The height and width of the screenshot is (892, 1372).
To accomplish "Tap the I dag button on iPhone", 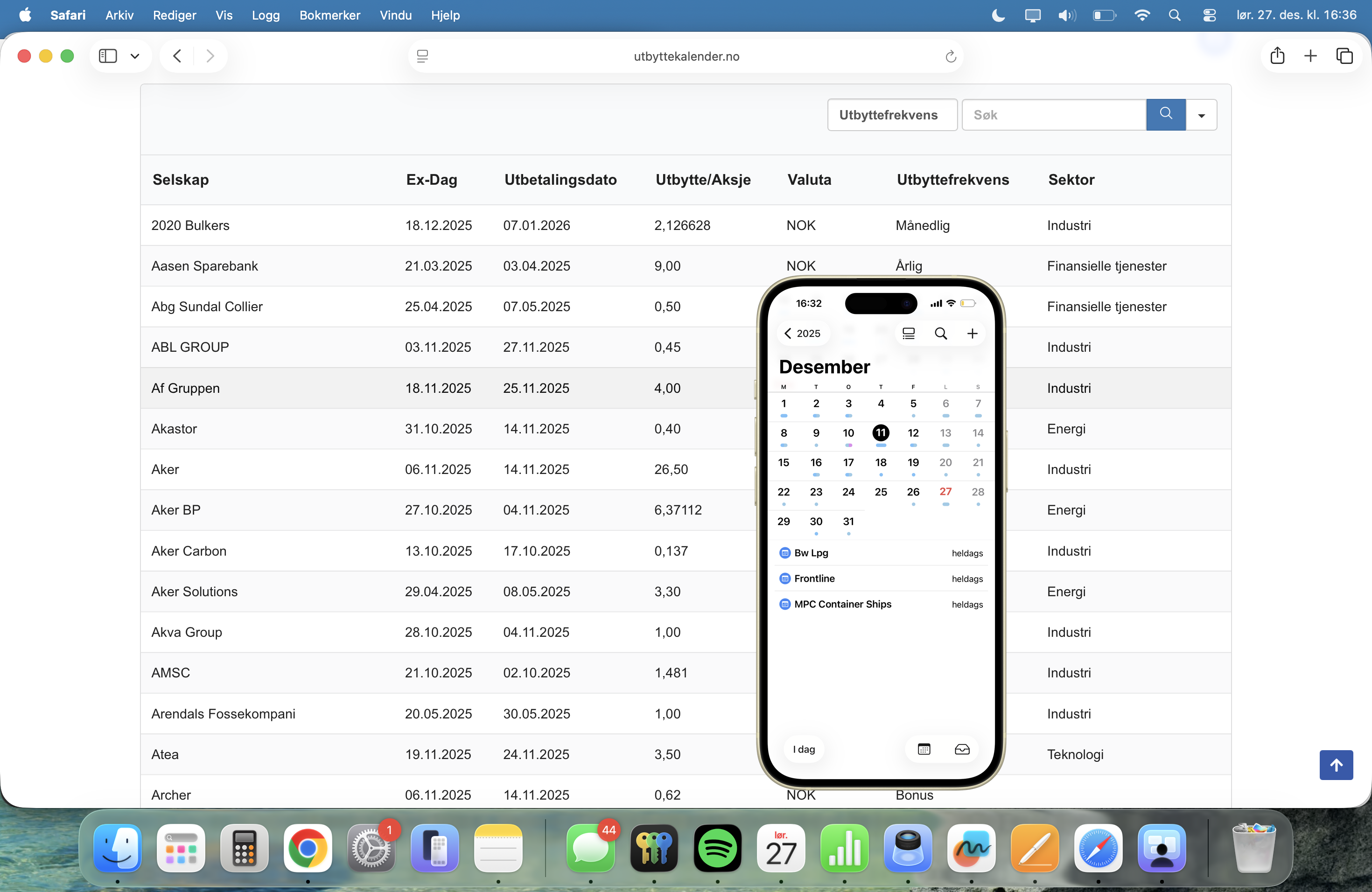I will tap(804, 749).
